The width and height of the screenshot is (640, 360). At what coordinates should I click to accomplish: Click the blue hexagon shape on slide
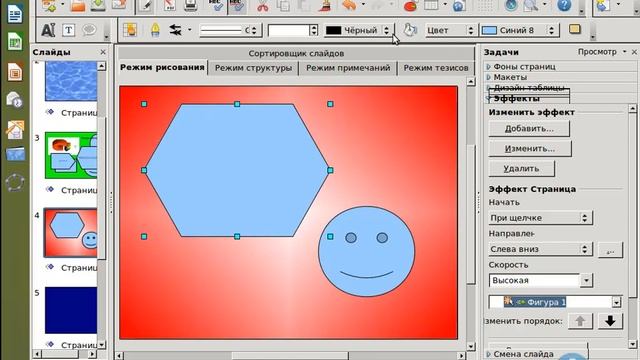click(237, 170)
